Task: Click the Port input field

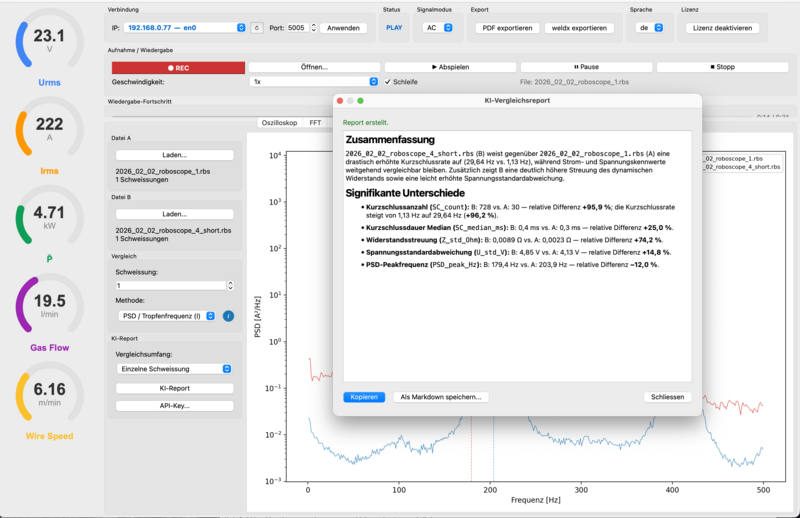Action: point(298,28)
